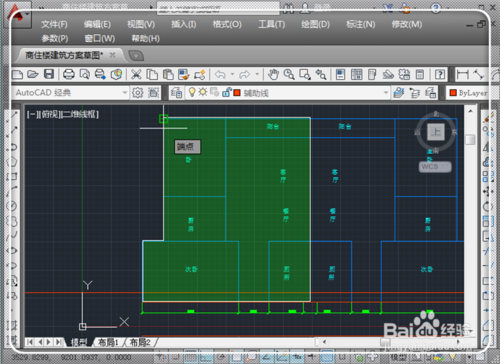Expand the 辅助线 layer dropdown list
Screen dimensions: 500x364
[386, 93]
